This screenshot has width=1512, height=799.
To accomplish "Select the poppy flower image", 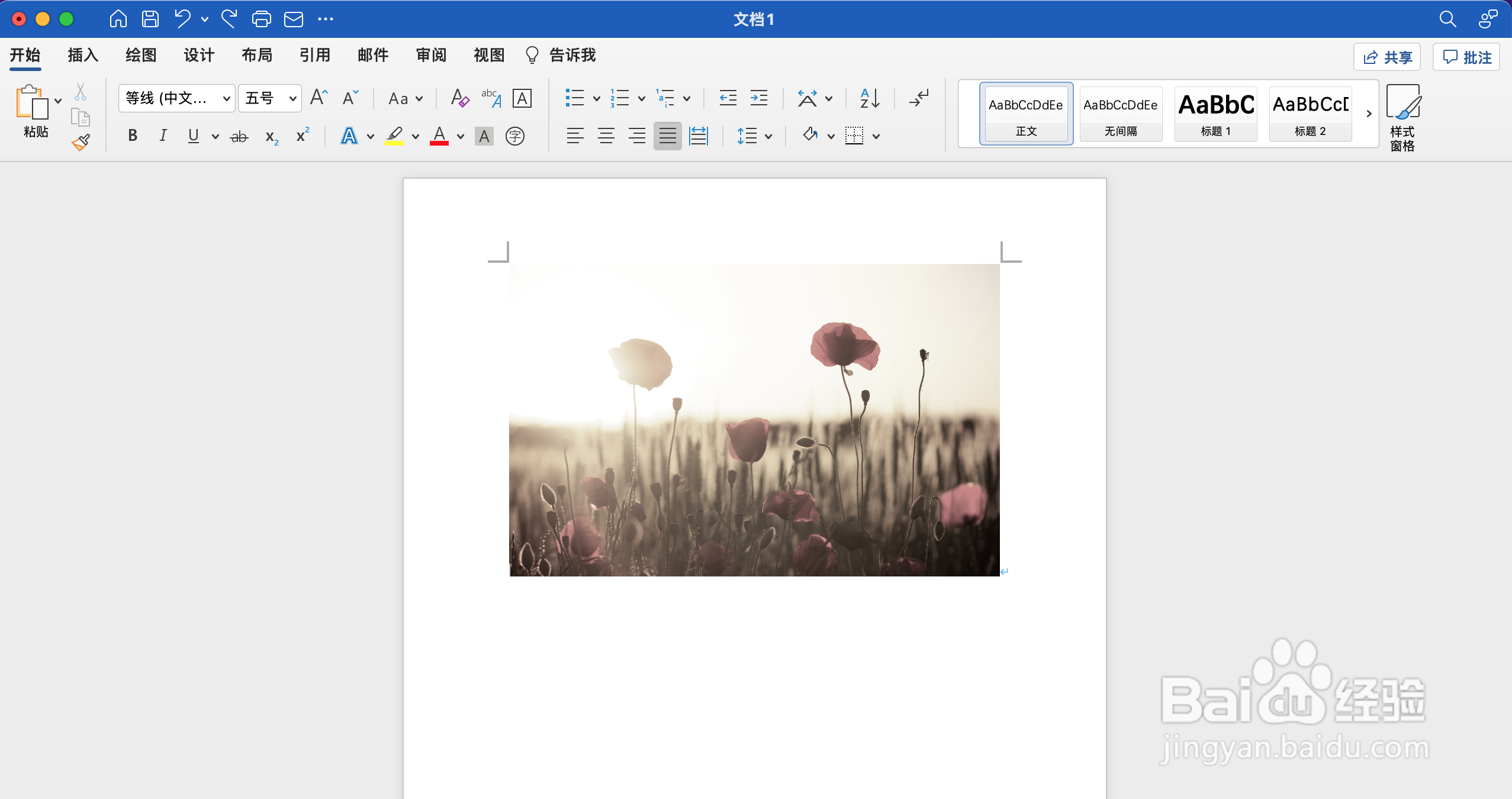I will pyautogui.click(x=755, y=420).
